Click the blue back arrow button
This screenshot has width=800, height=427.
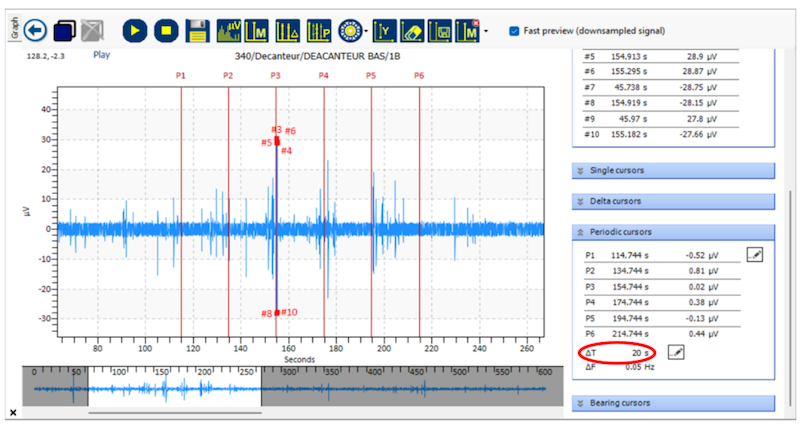pyautogui.click(x=37, y=30)
